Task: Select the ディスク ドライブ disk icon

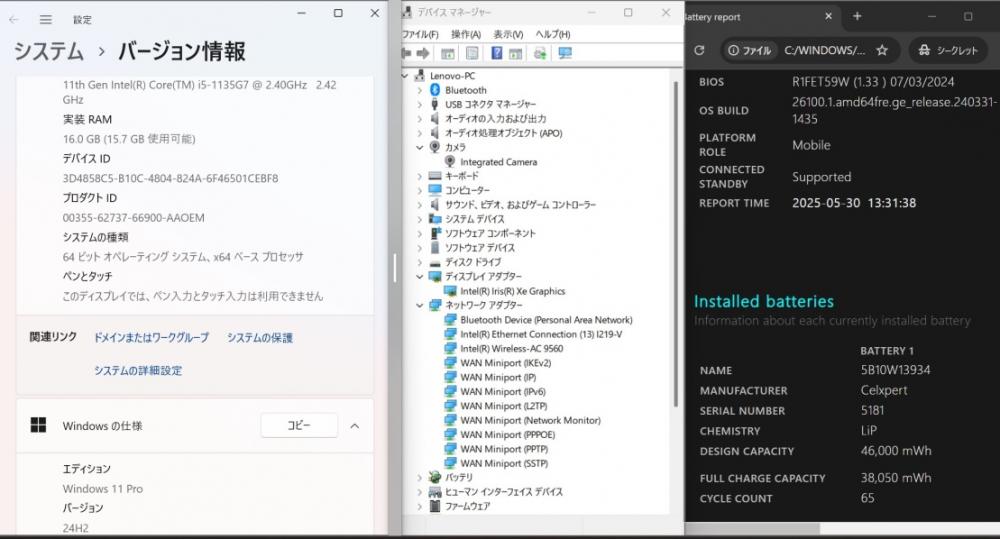Action: click(x=435, y=262)
